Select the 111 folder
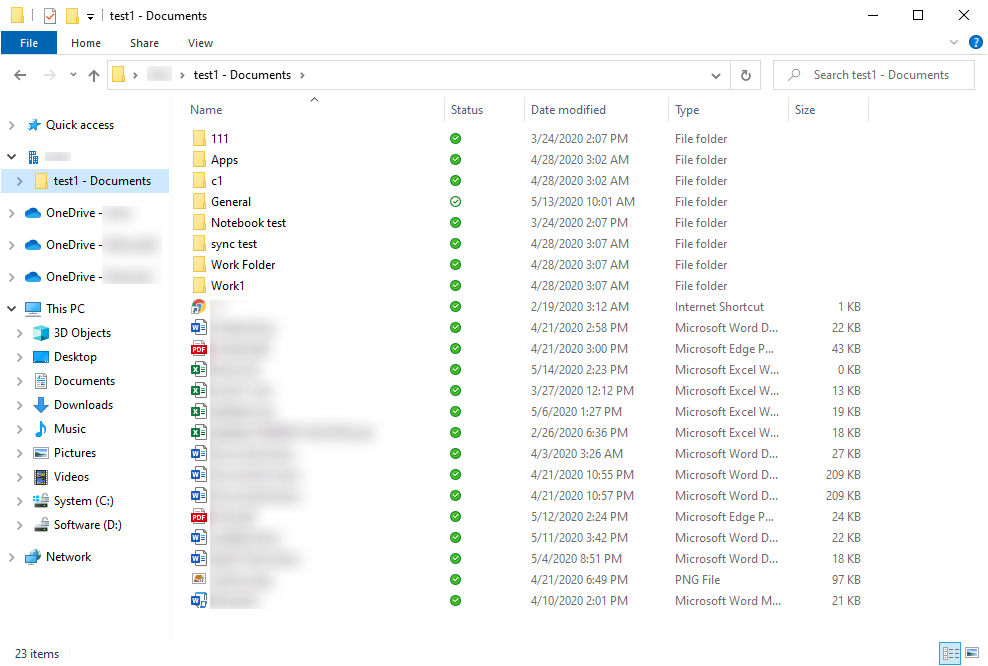 tap(220, 139)
